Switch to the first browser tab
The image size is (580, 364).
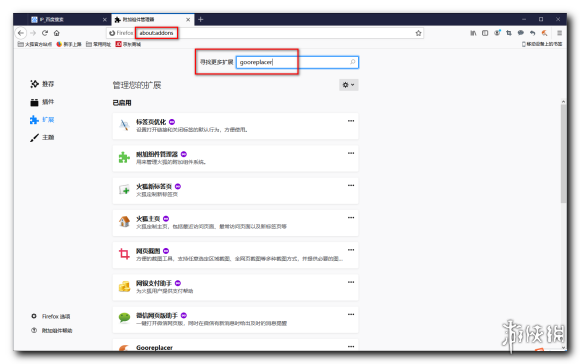tap(66, 19)
